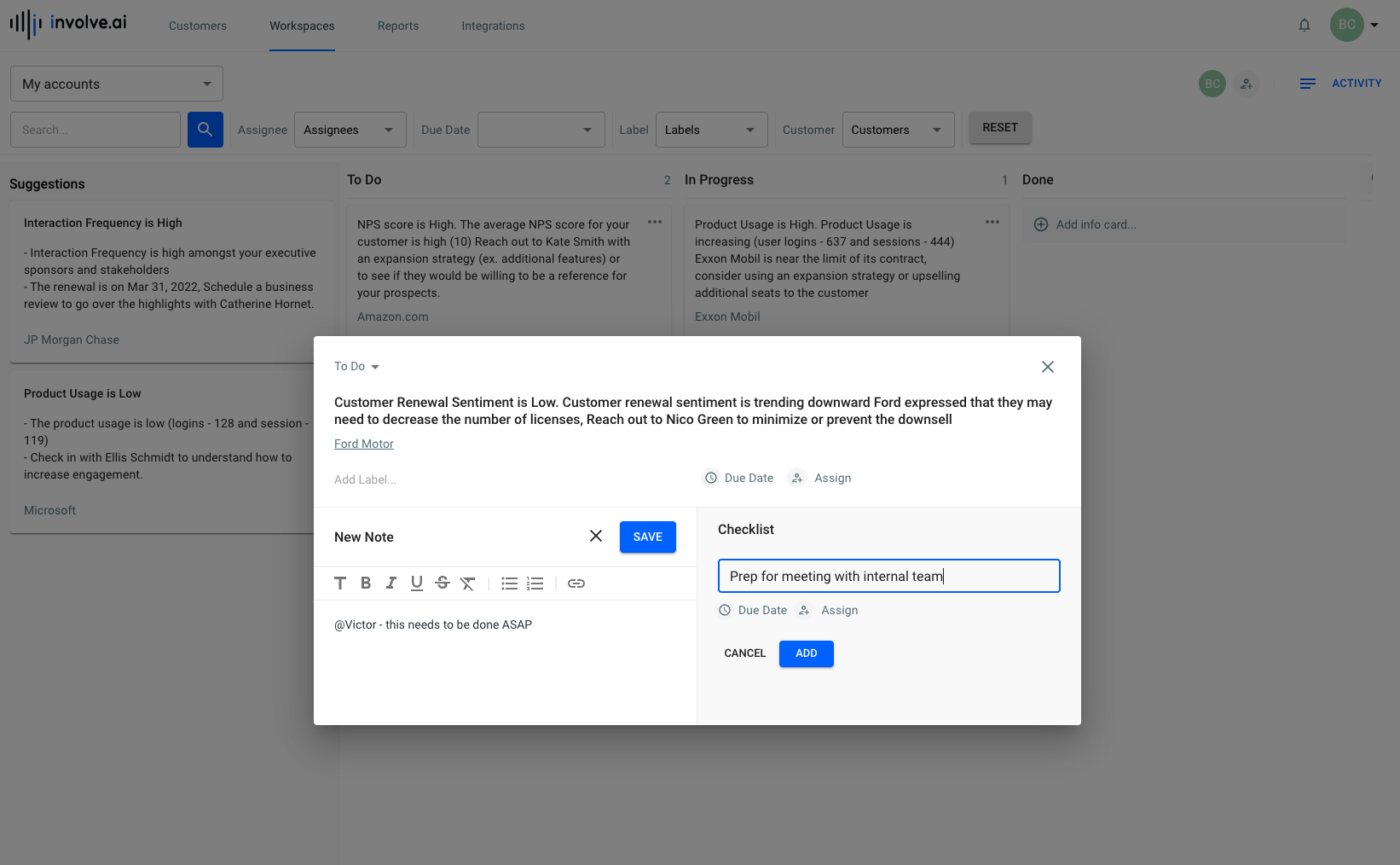The image size is (1400, 865).
Task: Click the checklist Due Date label
Action: click(x=763, y=610)
